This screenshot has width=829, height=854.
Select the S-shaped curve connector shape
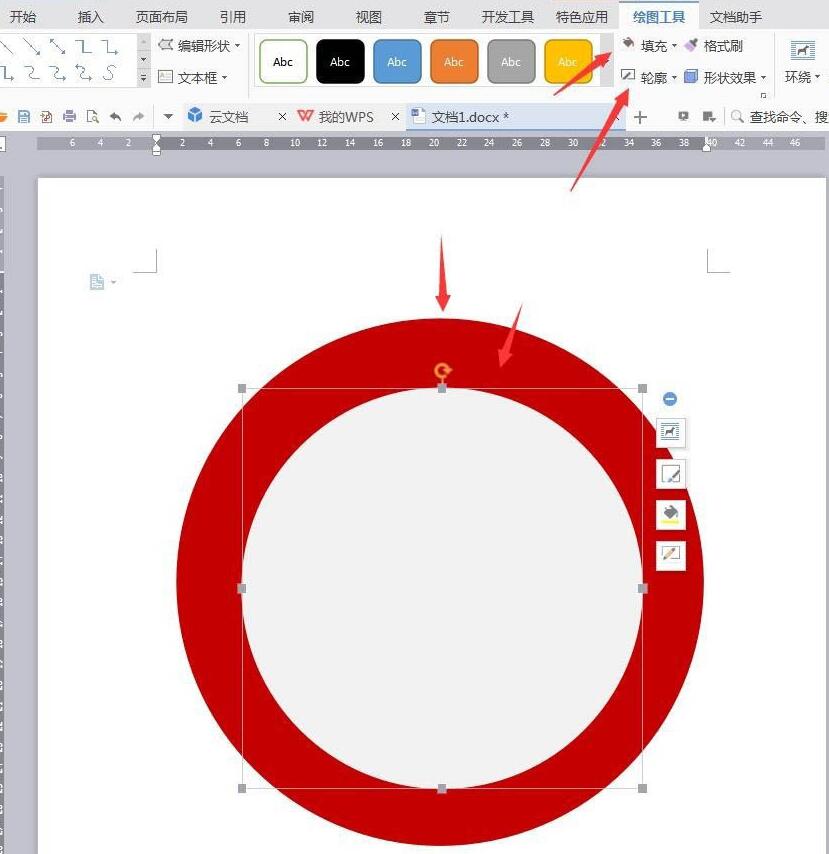pyautogui.click(x=109, y=72)
